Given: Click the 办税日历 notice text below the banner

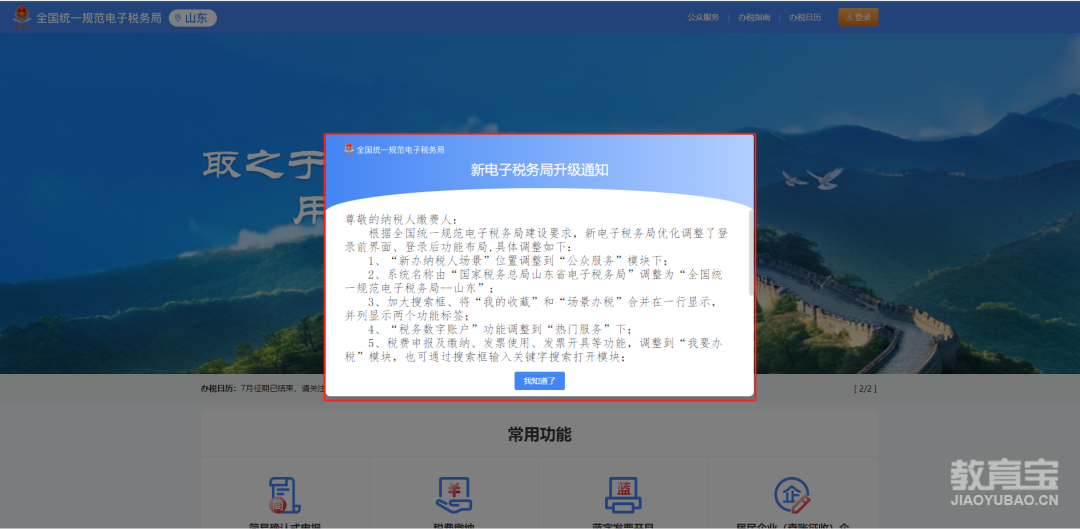Looking at the screenshot, I should click(262, 388).
